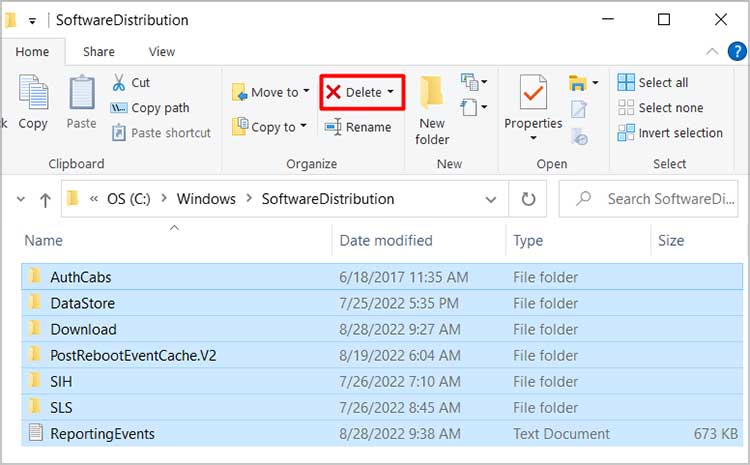Go up one folder with Up arrow
This screenshot has width=750, height=465.
pyautogui.click(x=45, y=199)
